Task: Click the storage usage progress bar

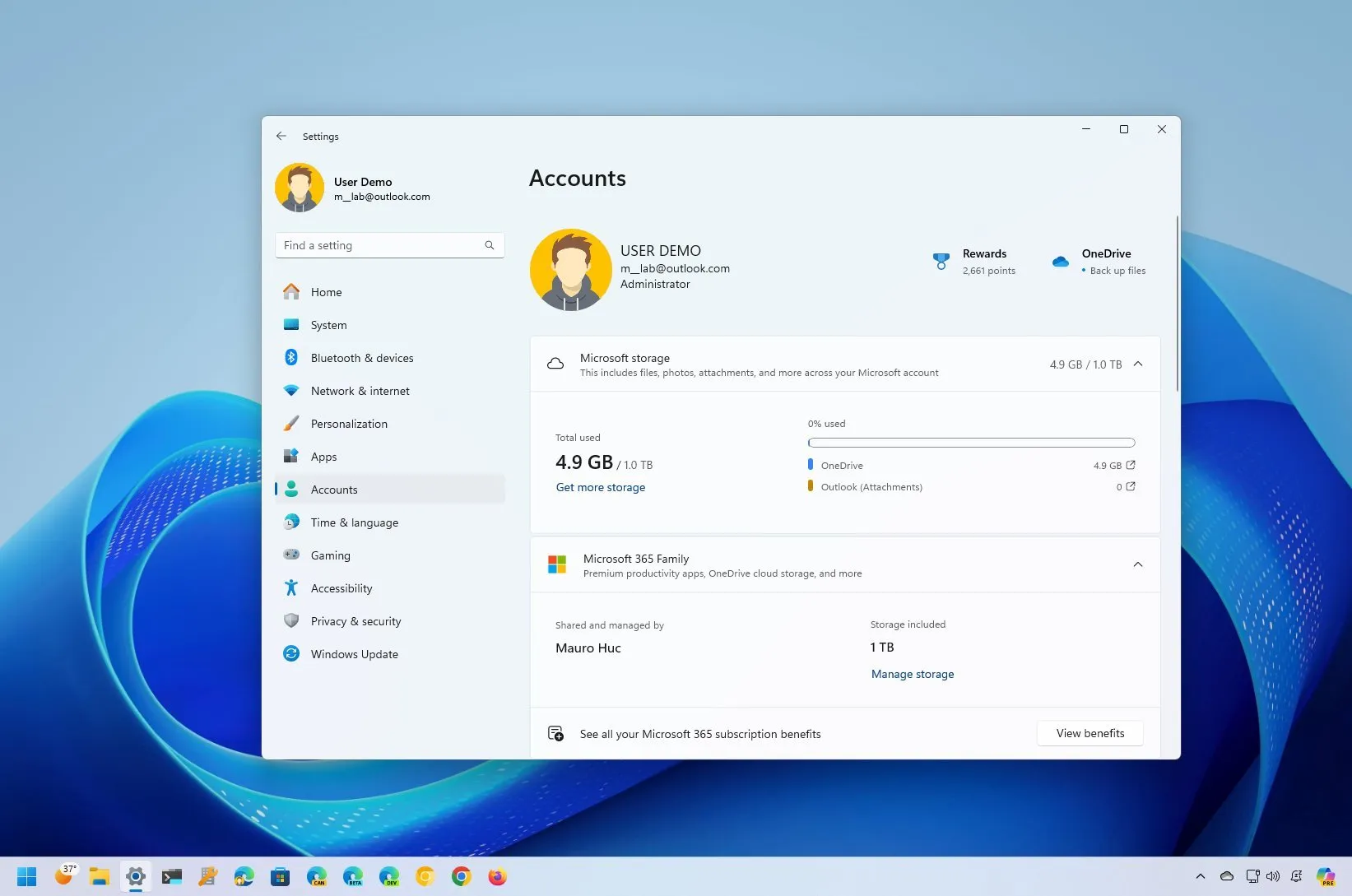Action: pyautogui.click(x=971, y=443)
